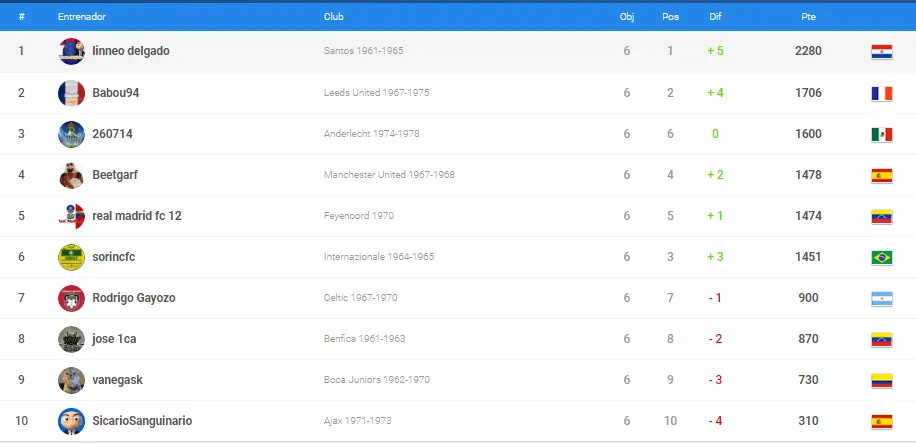
Task: Click the Spanish flag for SicarioSanguinario
Action: (x=882, y=422)
